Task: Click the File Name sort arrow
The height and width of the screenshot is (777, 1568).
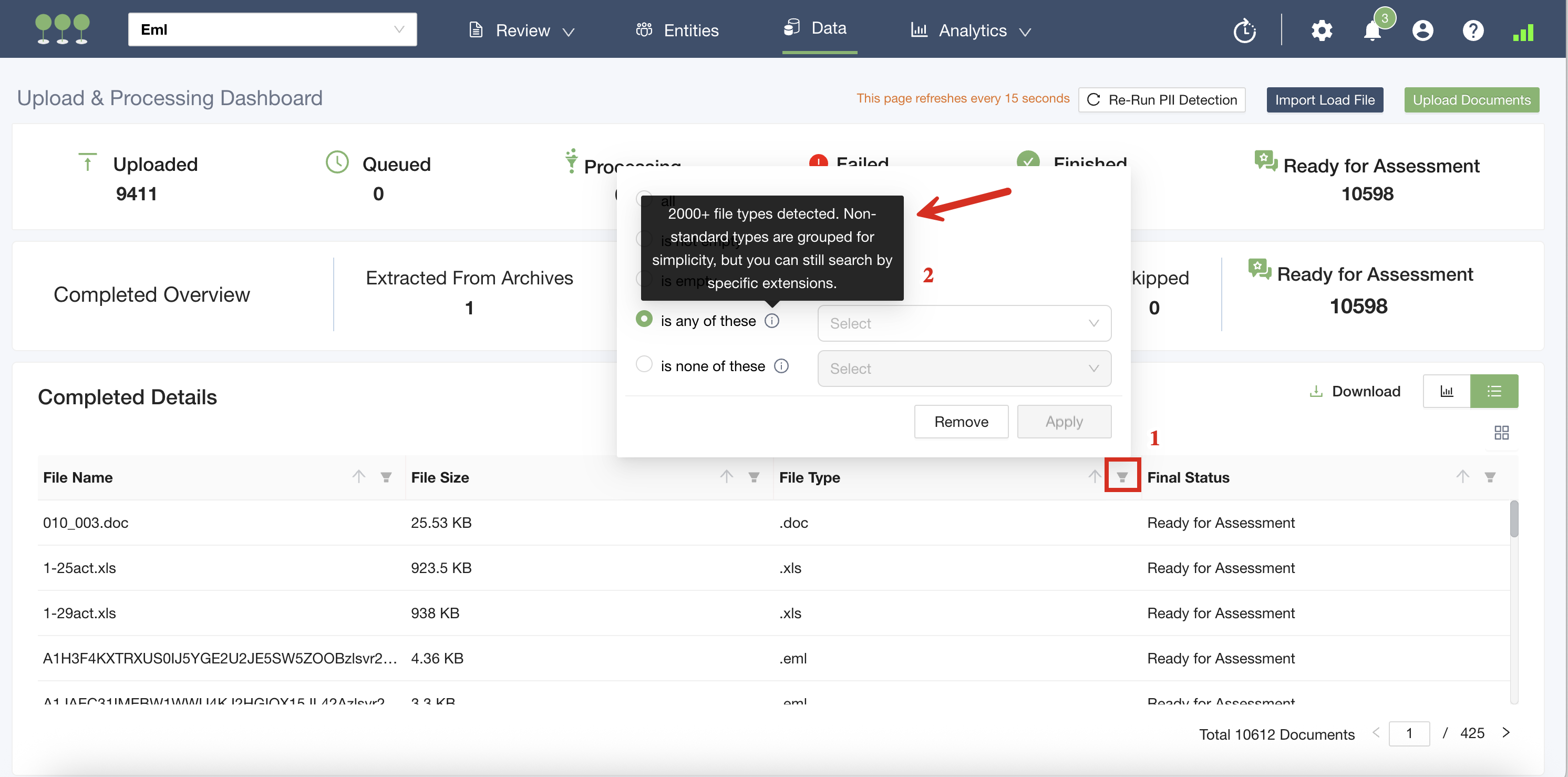Action: pos(358,477)
